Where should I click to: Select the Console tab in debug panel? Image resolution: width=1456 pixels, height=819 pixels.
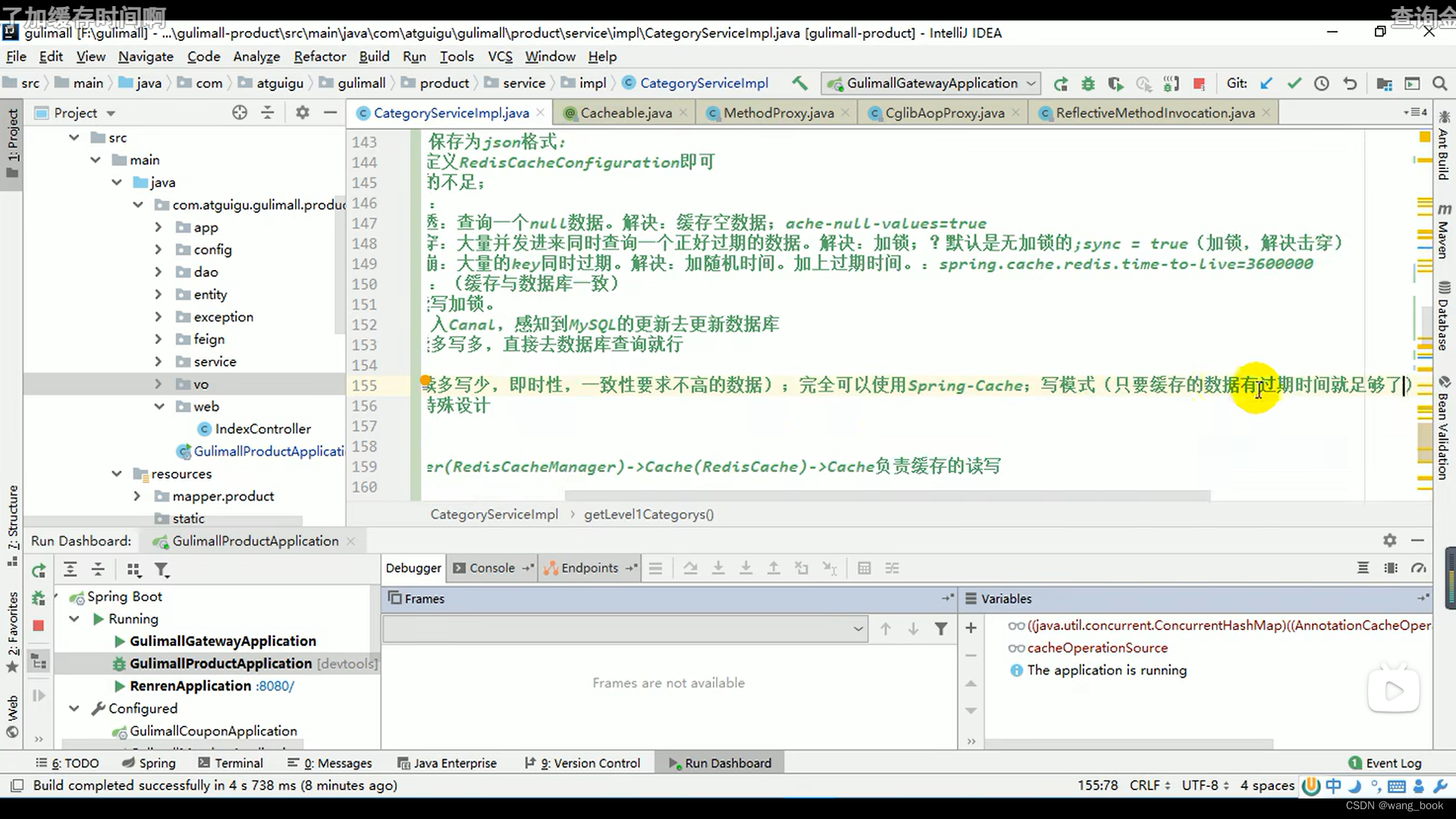pos(491,567)
